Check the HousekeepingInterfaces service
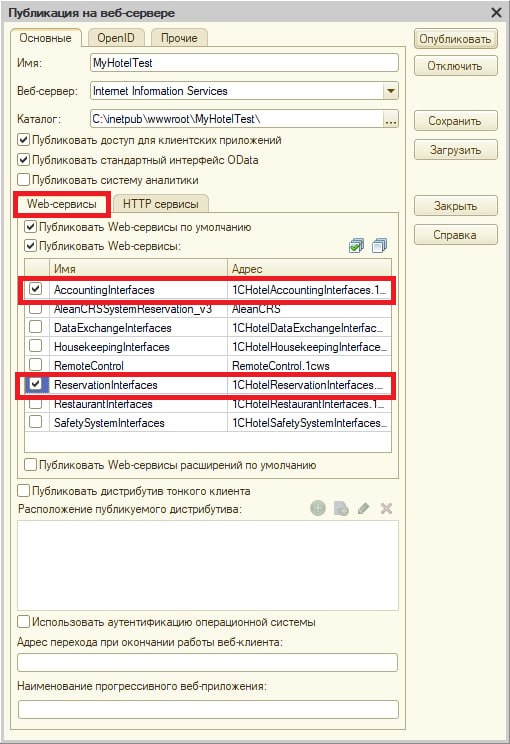This screenshot has width=510, height=744. [36, 346]
